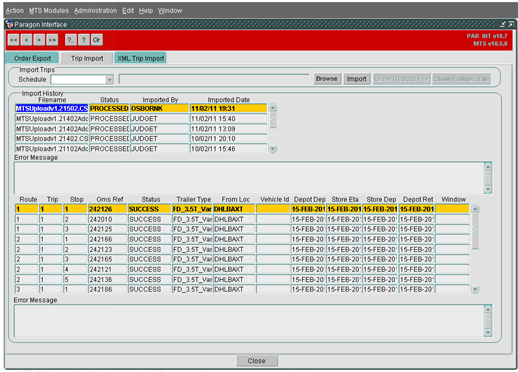Click the '?..' enter query button

click(70, 40)
